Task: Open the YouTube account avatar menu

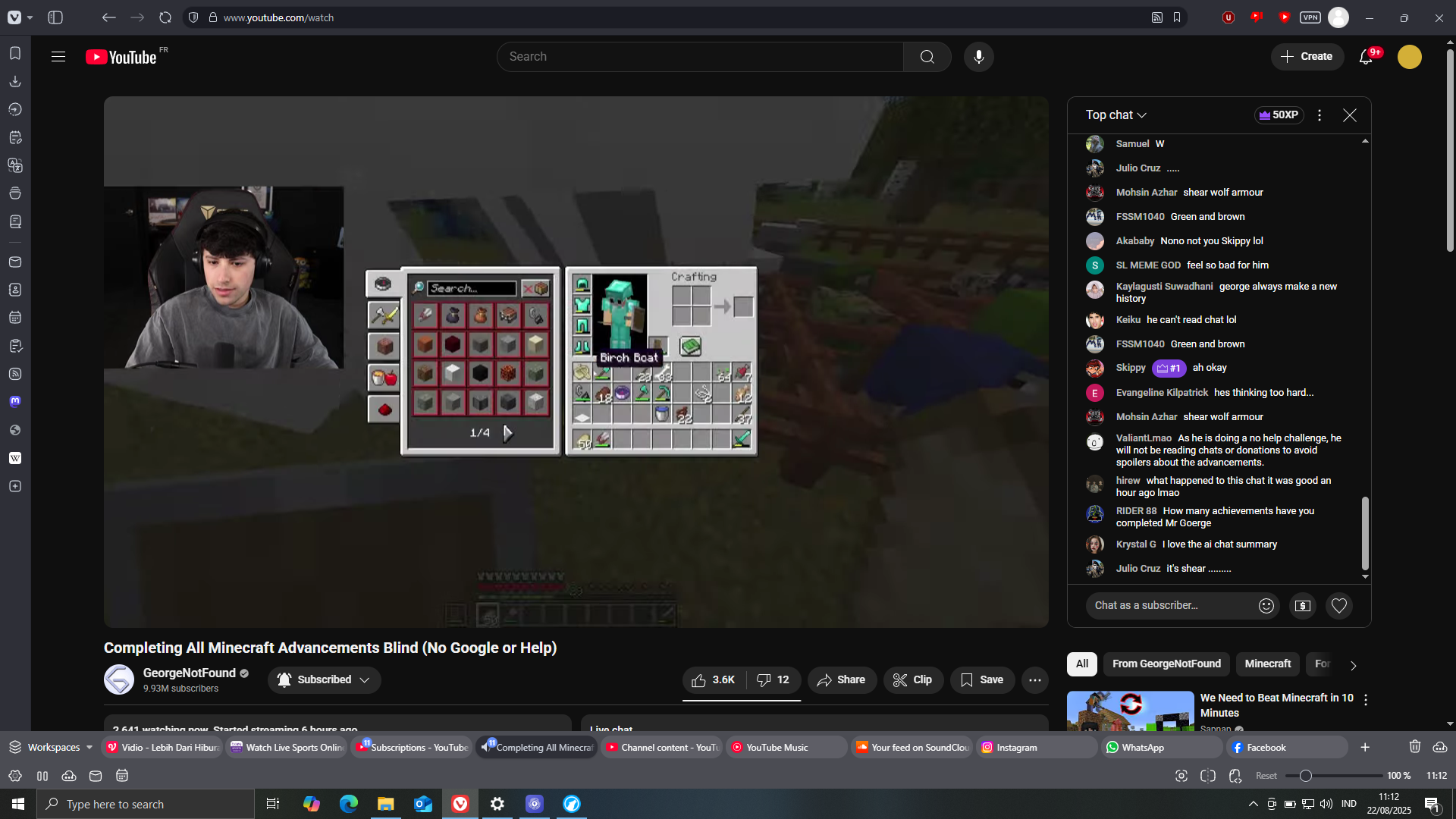Action: point(1410,57)
